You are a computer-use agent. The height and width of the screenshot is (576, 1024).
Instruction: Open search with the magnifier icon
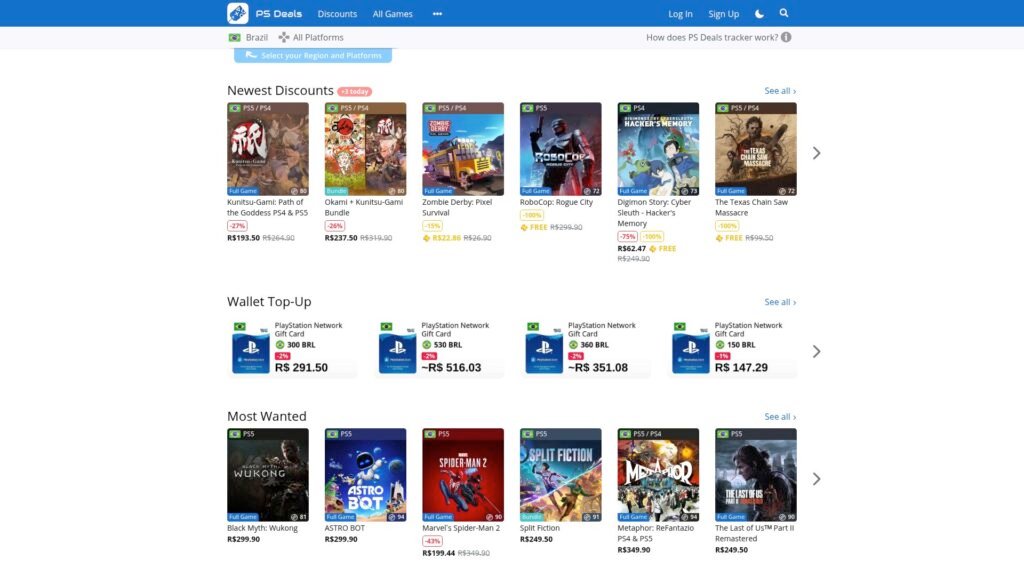(784, 13)
